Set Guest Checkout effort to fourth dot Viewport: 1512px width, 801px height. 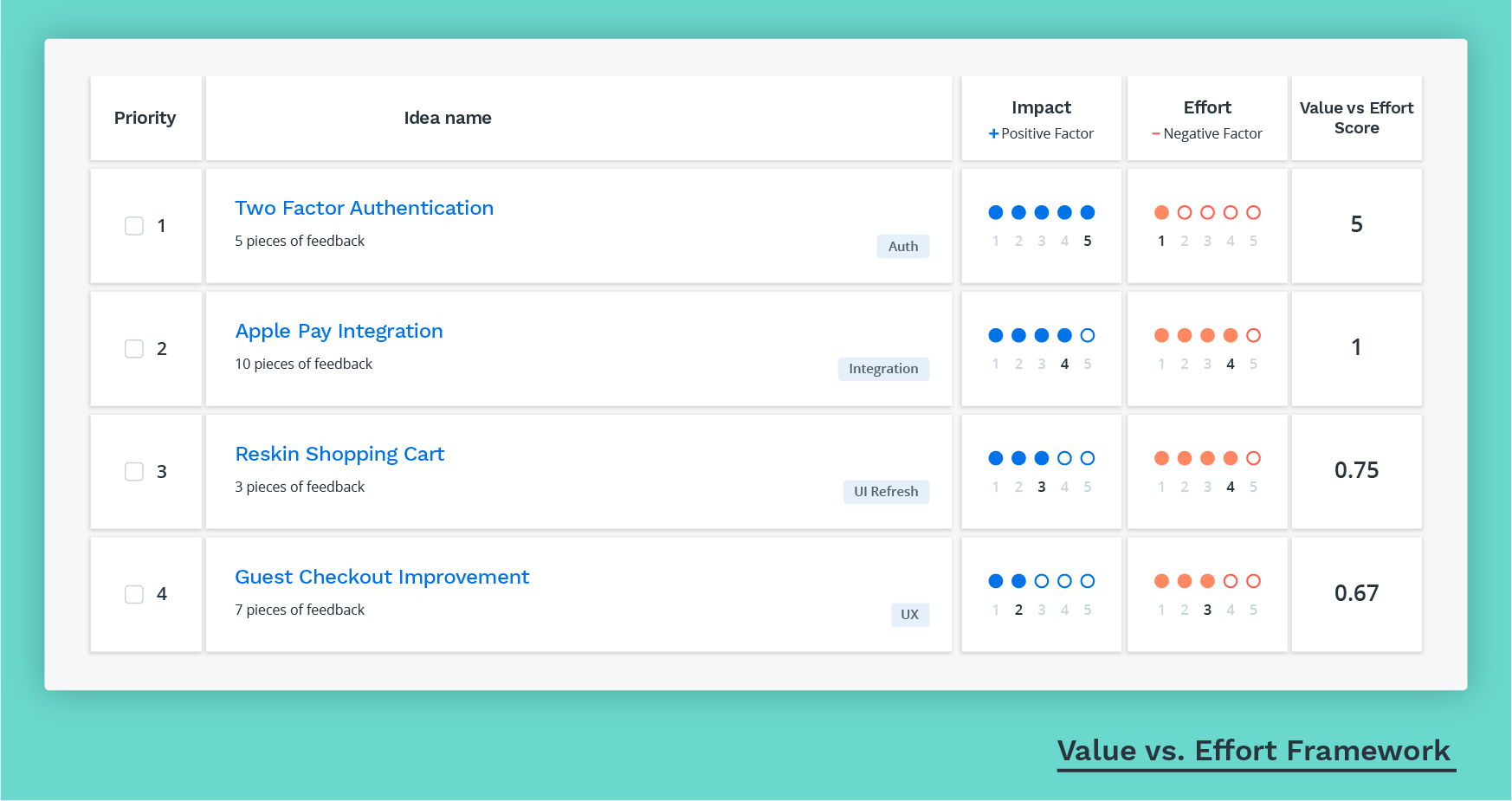[1231, 581]
